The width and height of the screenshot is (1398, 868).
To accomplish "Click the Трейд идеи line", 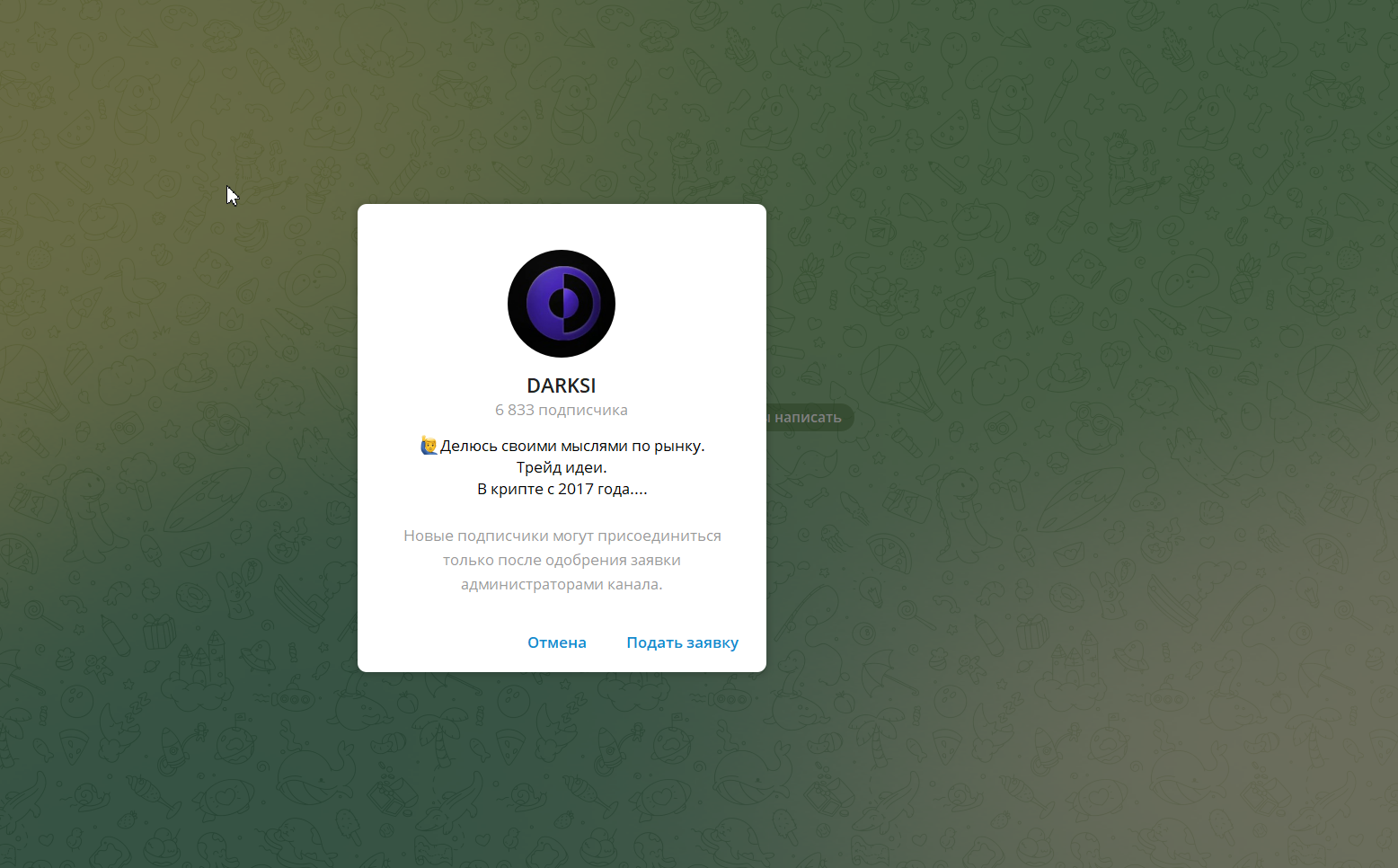I will 562,467.
